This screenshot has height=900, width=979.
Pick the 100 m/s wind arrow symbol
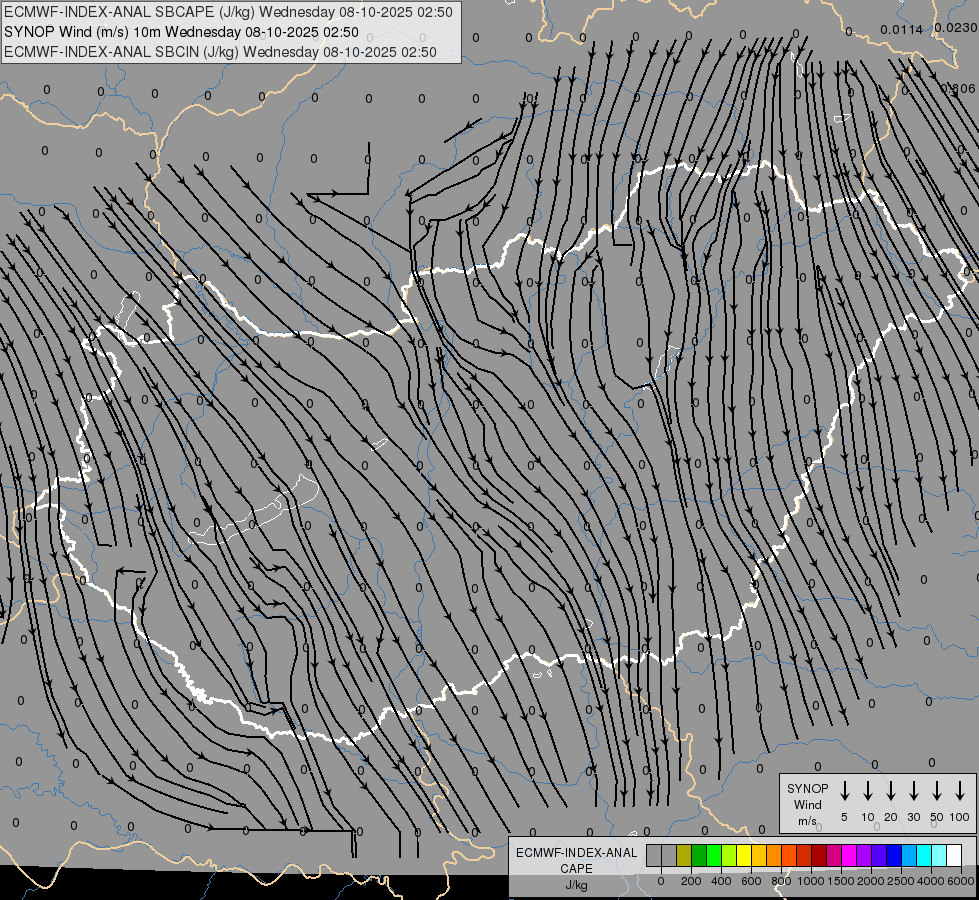coord(960,791)
